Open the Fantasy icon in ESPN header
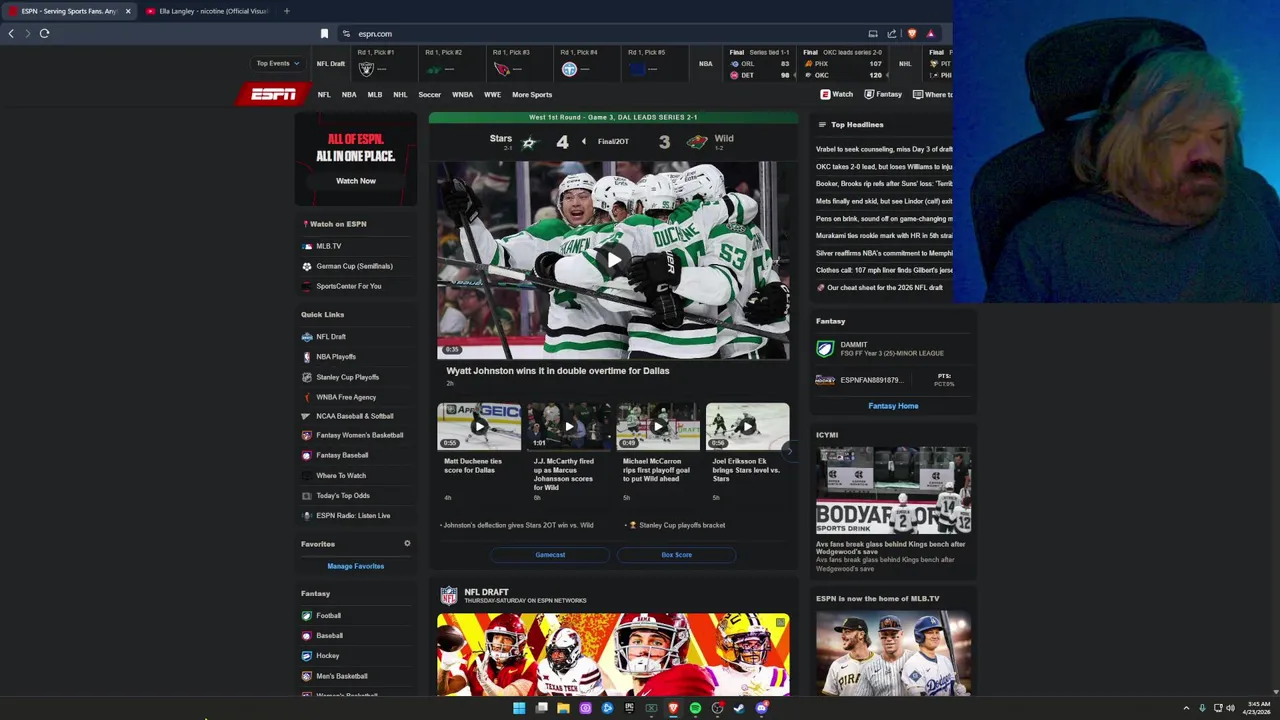The image size is (1280, 720). [868, 94]
